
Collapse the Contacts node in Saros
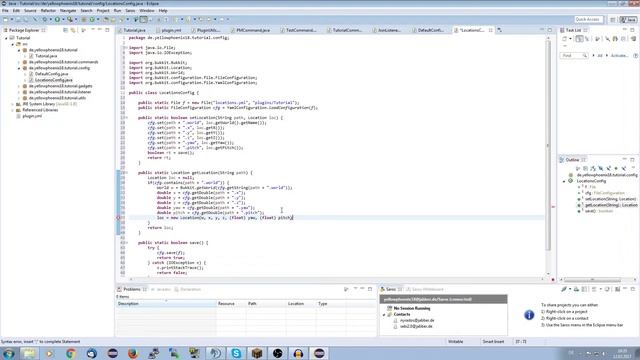point(384,315)
